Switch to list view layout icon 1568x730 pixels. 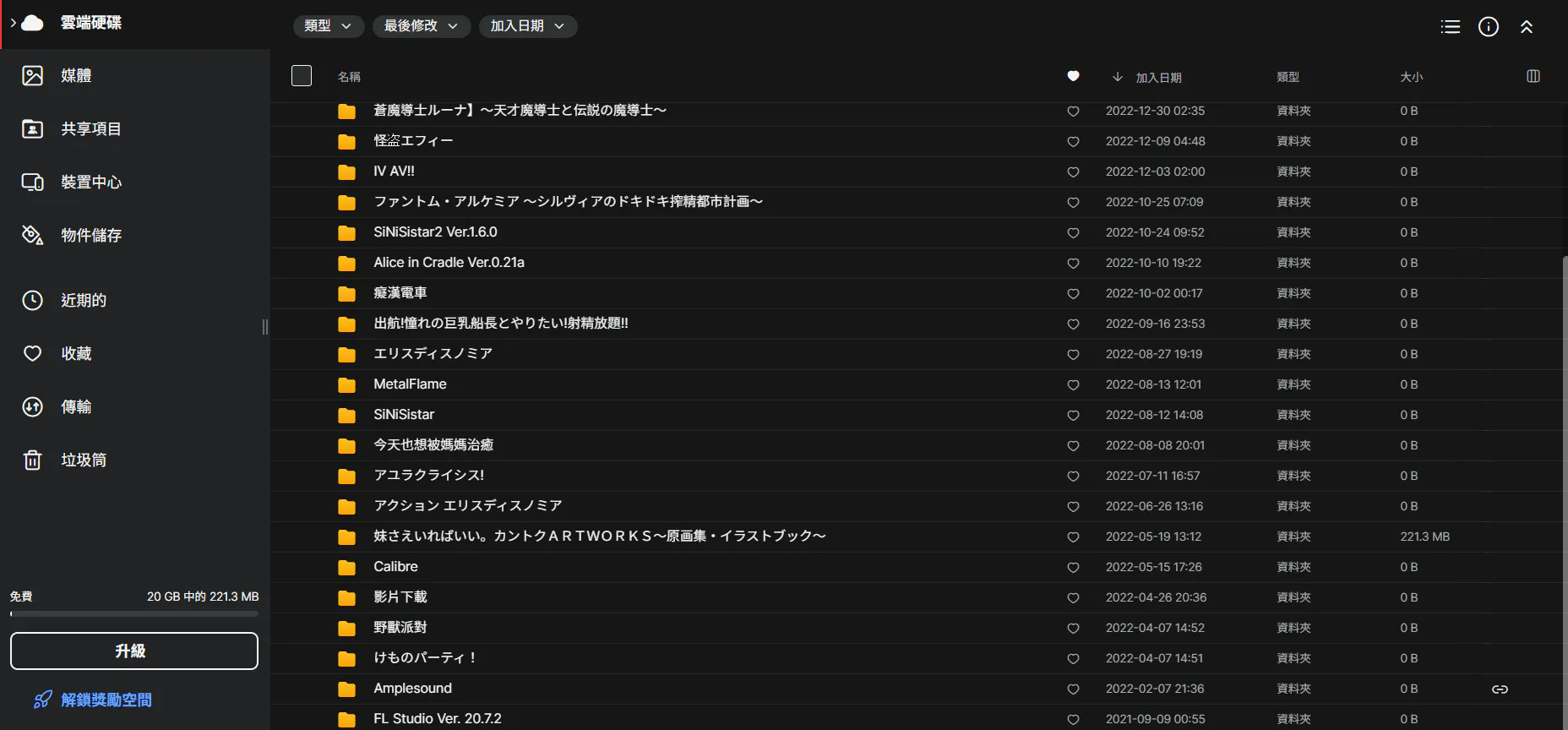click(1450, 27)
